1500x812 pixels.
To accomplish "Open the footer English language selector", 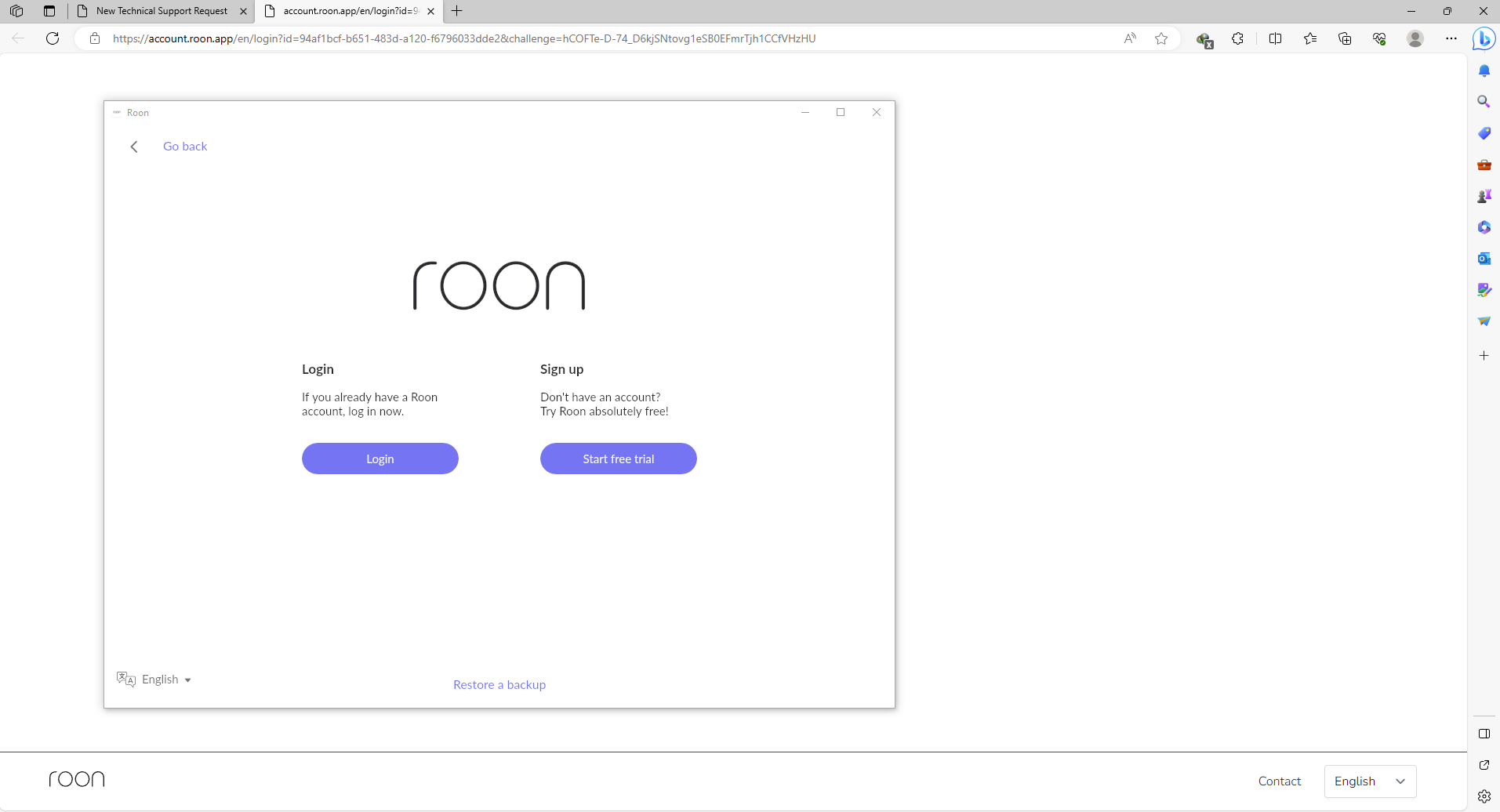I will pos(1369,781).
